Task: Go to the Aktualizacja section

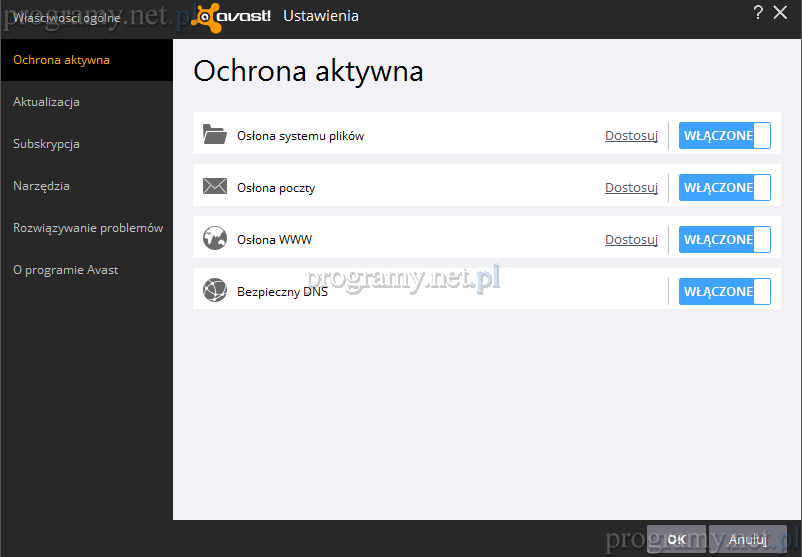Action: [47, 102]
